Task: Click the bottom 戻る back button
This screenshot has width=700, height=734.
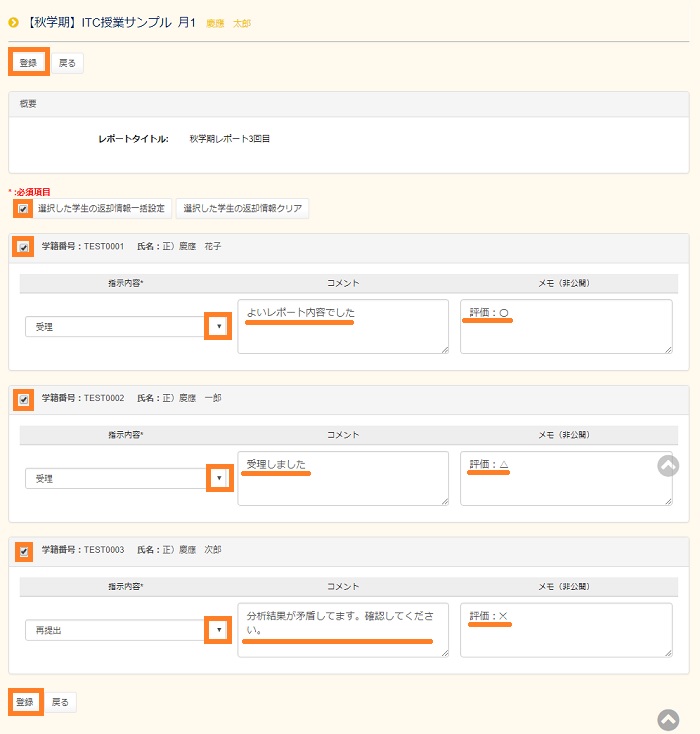Action: pos(61,702)
